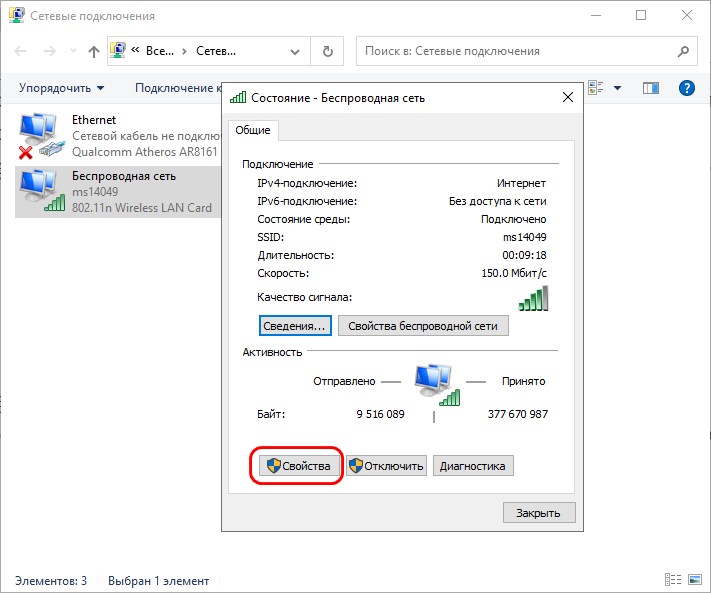Open Свойства in the status dialog
The width and height of the screenshot is (711, 593).
[299, 466]
